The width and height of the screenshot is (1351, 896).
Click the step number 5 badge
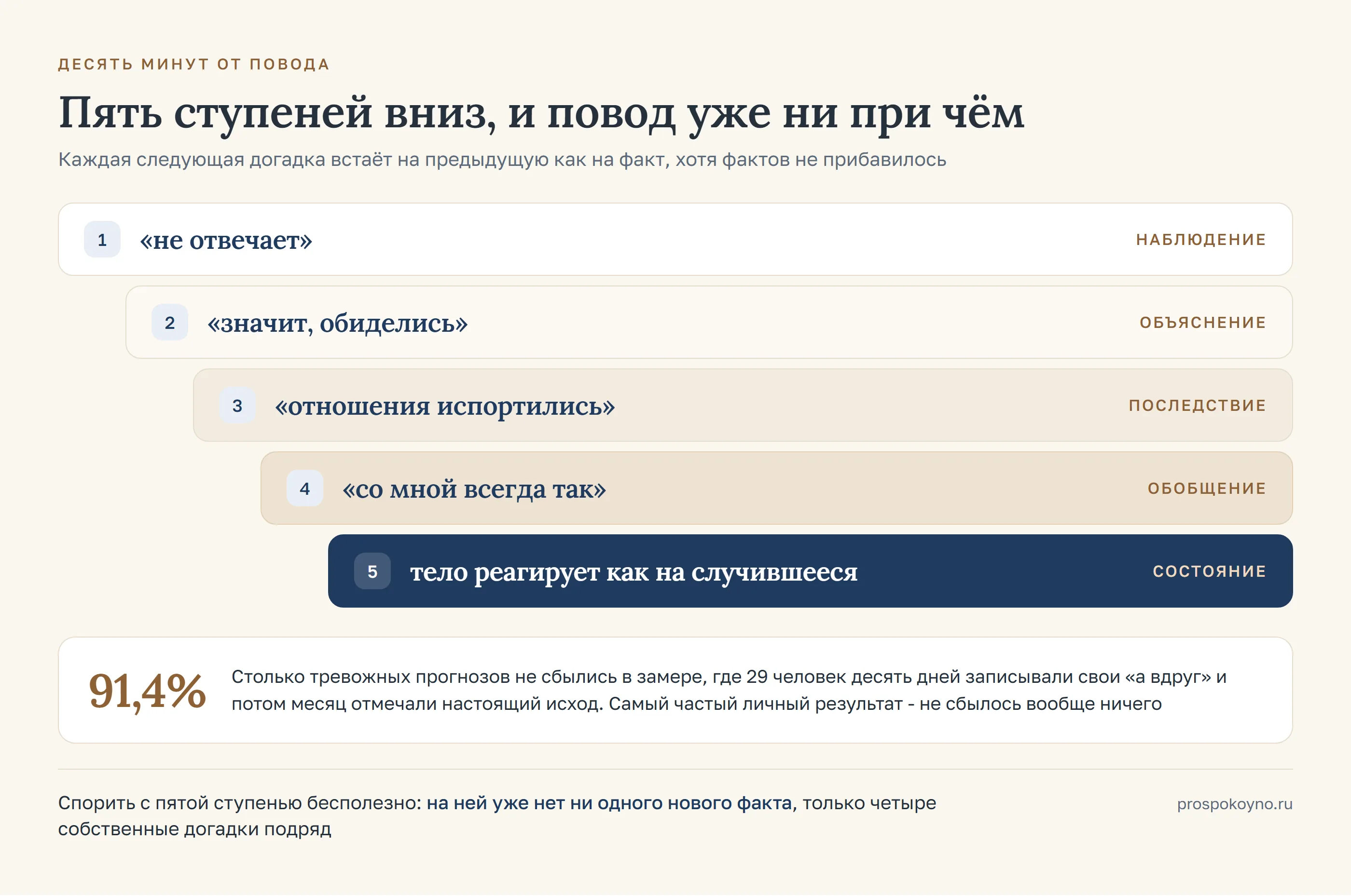[x=372, y=571]
